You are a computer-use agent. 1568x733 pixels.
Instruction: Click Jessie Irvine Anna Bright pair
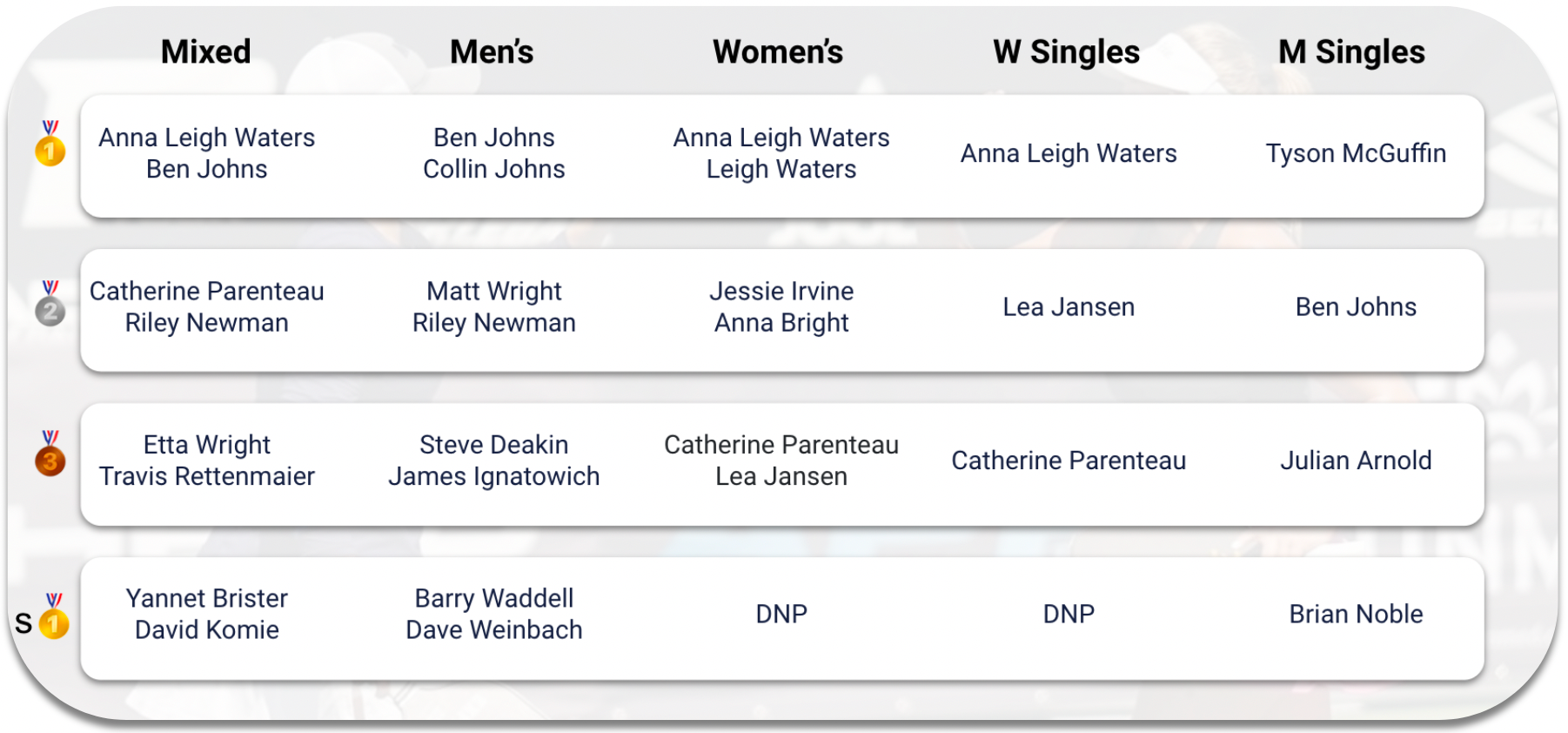(x=781, y=307)
